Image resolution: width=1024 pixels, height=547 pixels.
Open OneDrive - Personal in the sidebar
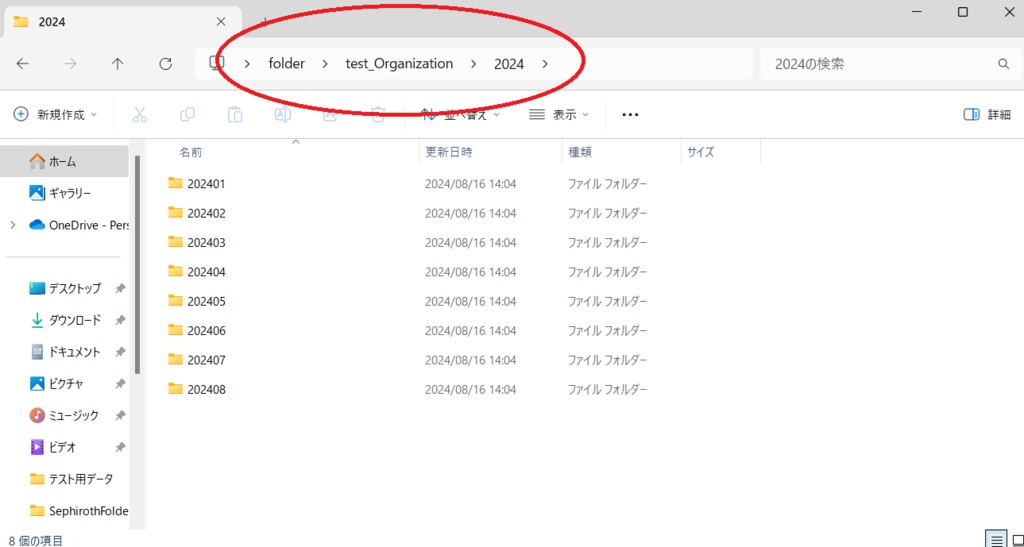(78, 225)
